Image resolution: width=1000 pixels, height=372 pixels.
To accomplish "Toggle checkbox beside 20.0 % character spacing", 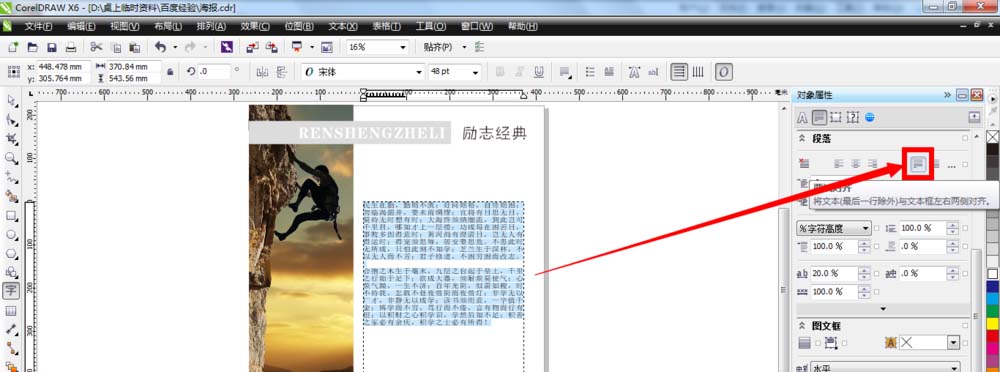I will point(877,273).
